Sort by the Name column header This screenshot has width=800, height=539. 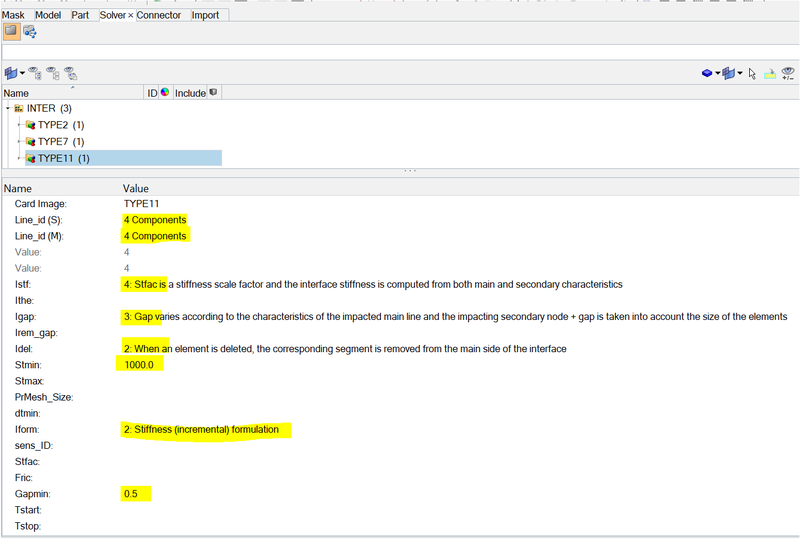[72, 93]
